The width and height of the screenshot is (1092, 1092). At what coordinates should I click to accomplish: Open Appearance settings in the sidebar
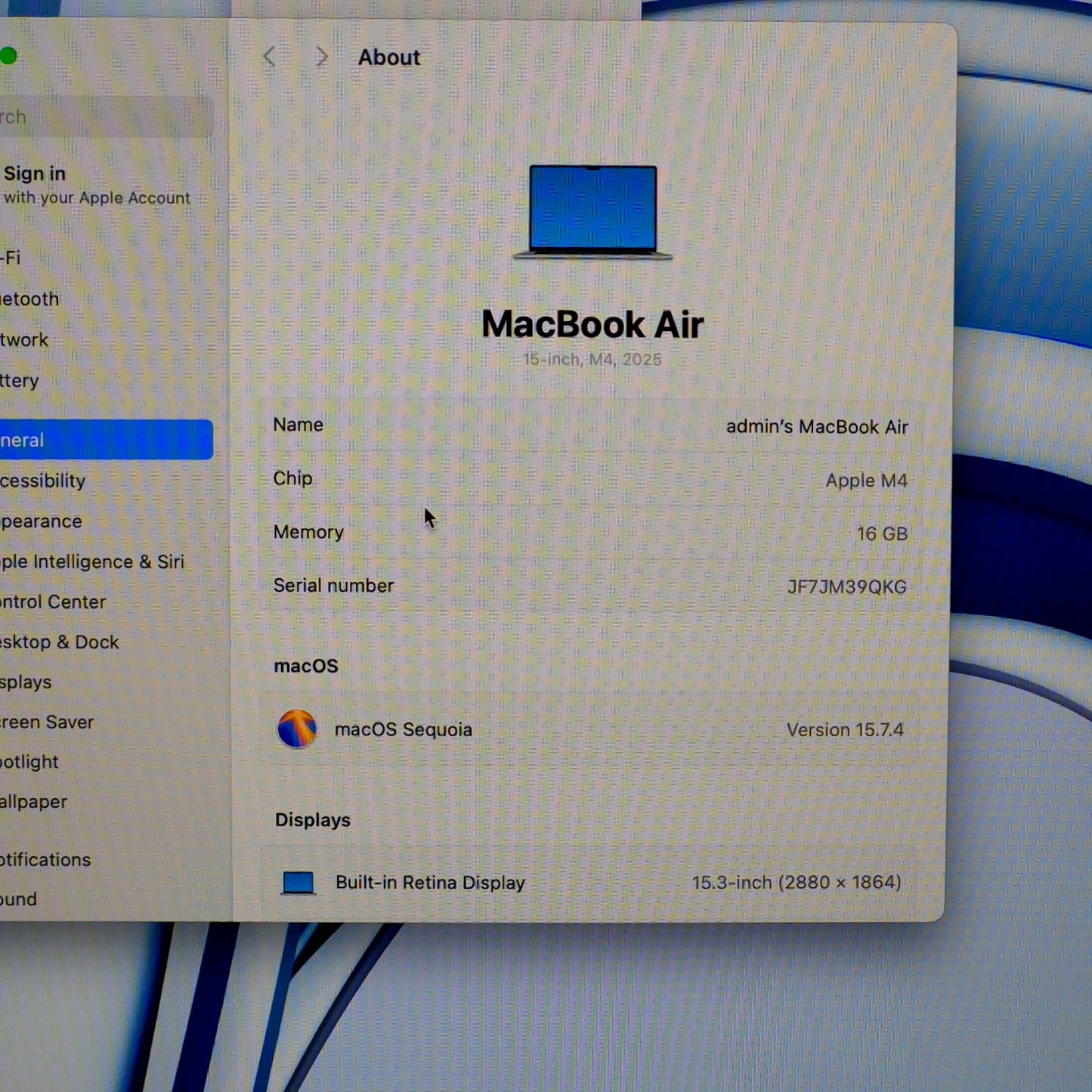coord(41,521)
